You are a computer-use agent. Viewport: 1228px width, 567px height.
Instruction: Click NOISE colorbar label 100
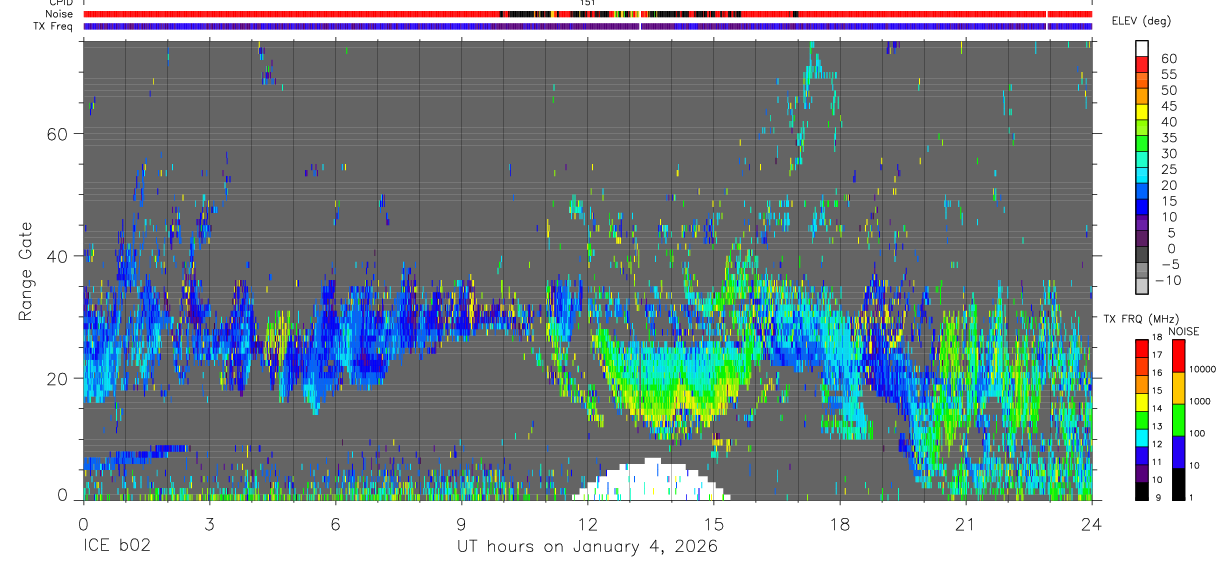(1197, 433)
